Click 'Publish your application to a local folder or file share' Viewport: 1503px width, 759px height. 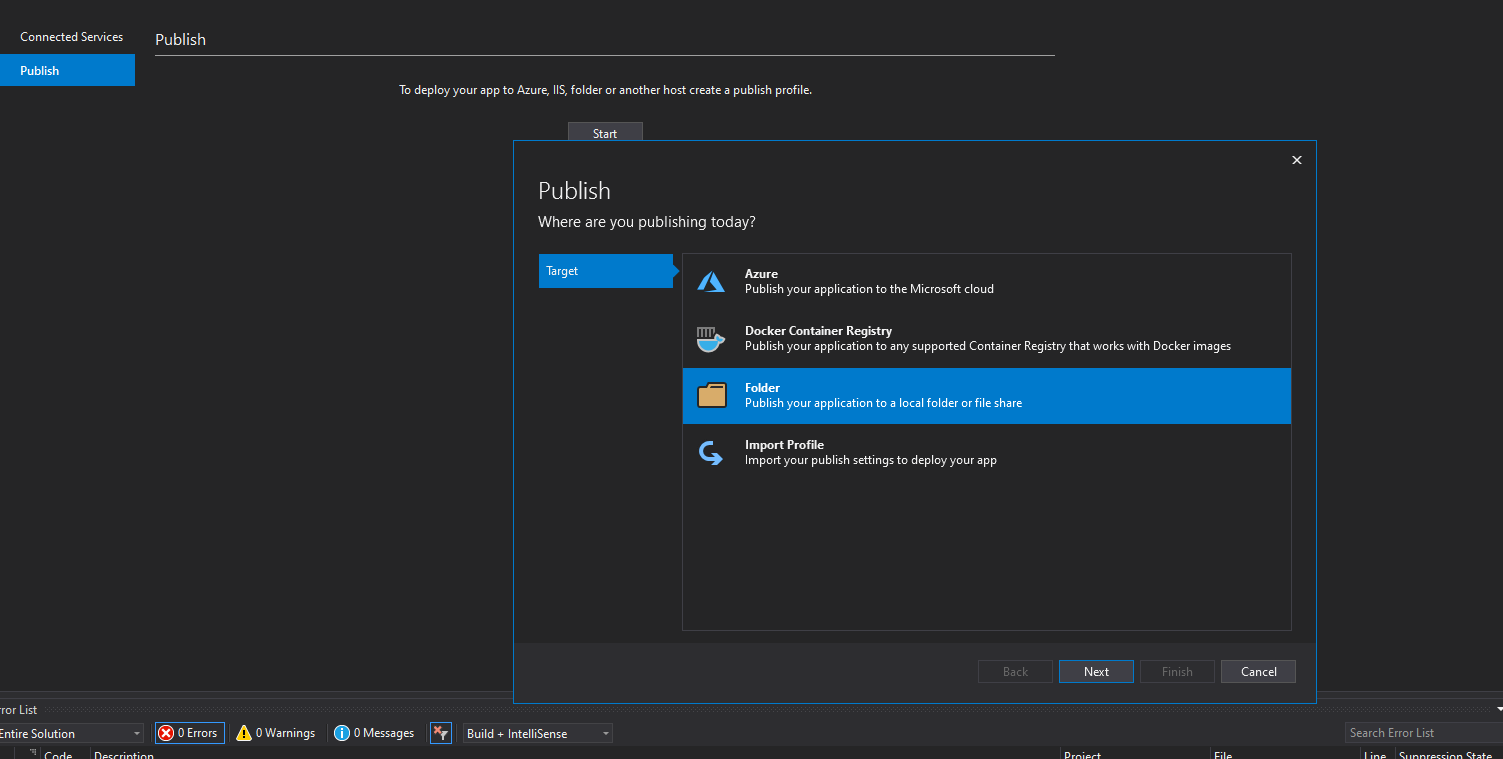[x=883, y=403]
